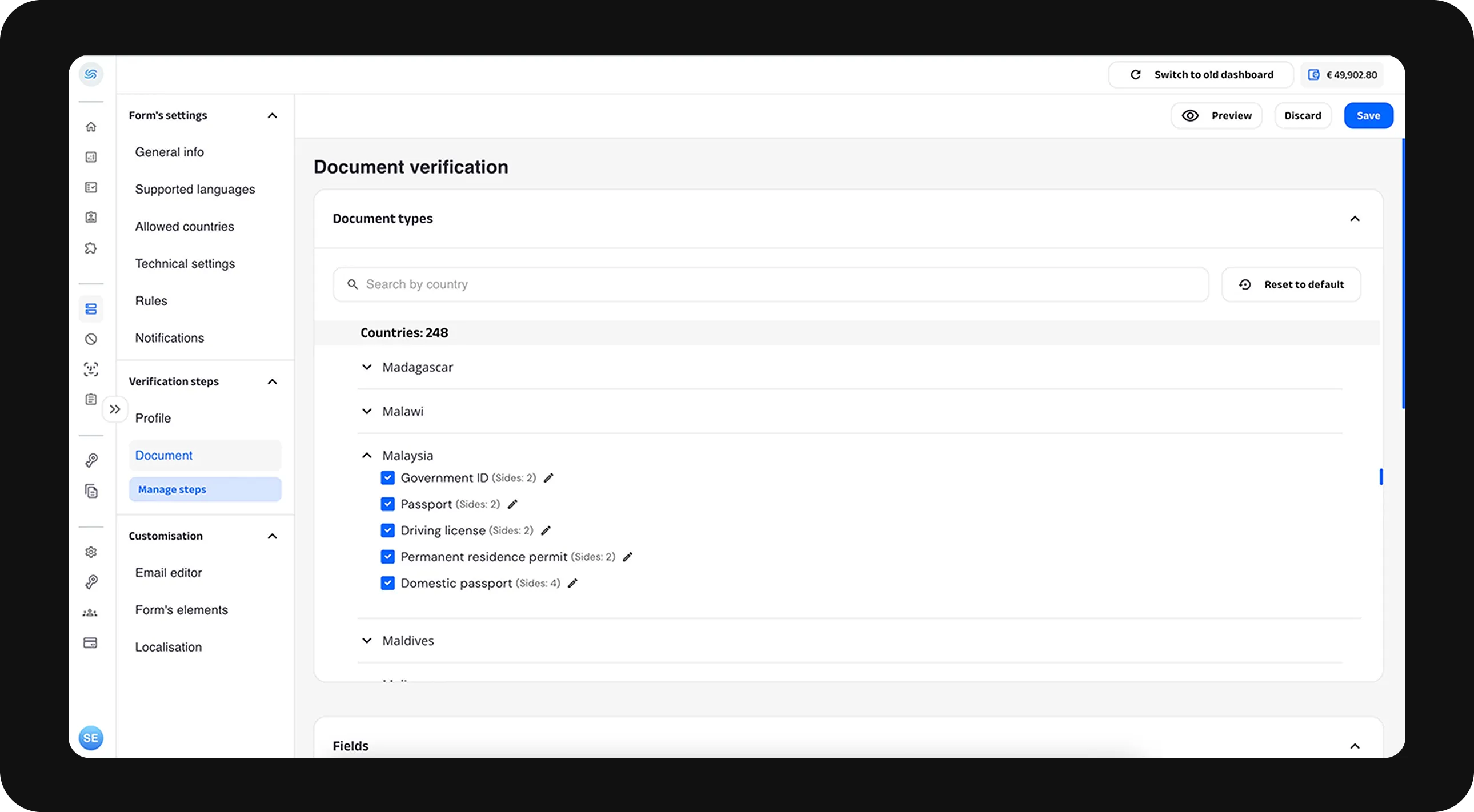The width and height of the screenshot is (1474, 812).
Task: Uncheck Driving license checkbox
Action: 388,530
